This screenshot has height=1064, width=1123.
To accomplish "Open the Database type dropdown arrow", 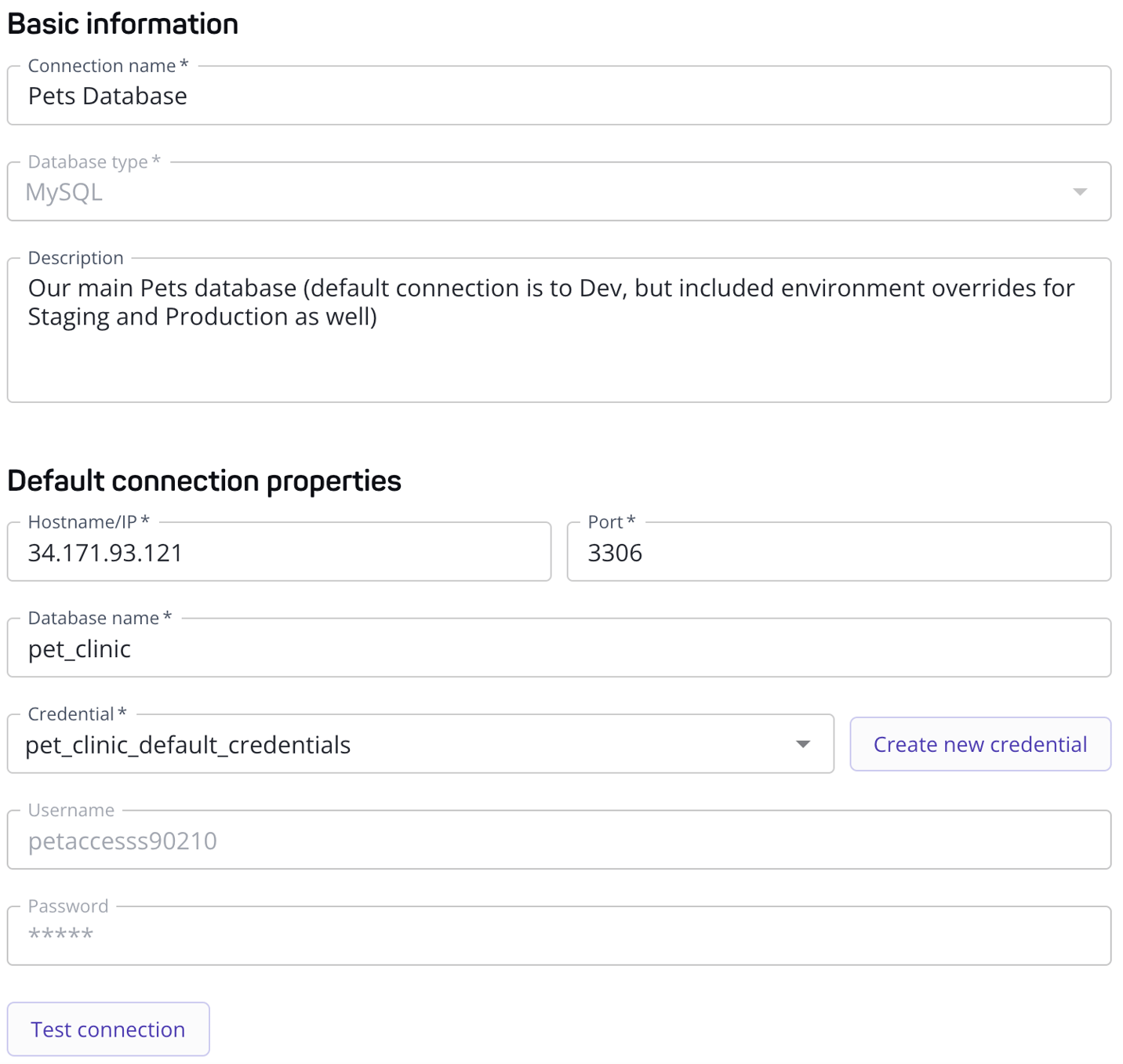I will tap(1081, 191).
